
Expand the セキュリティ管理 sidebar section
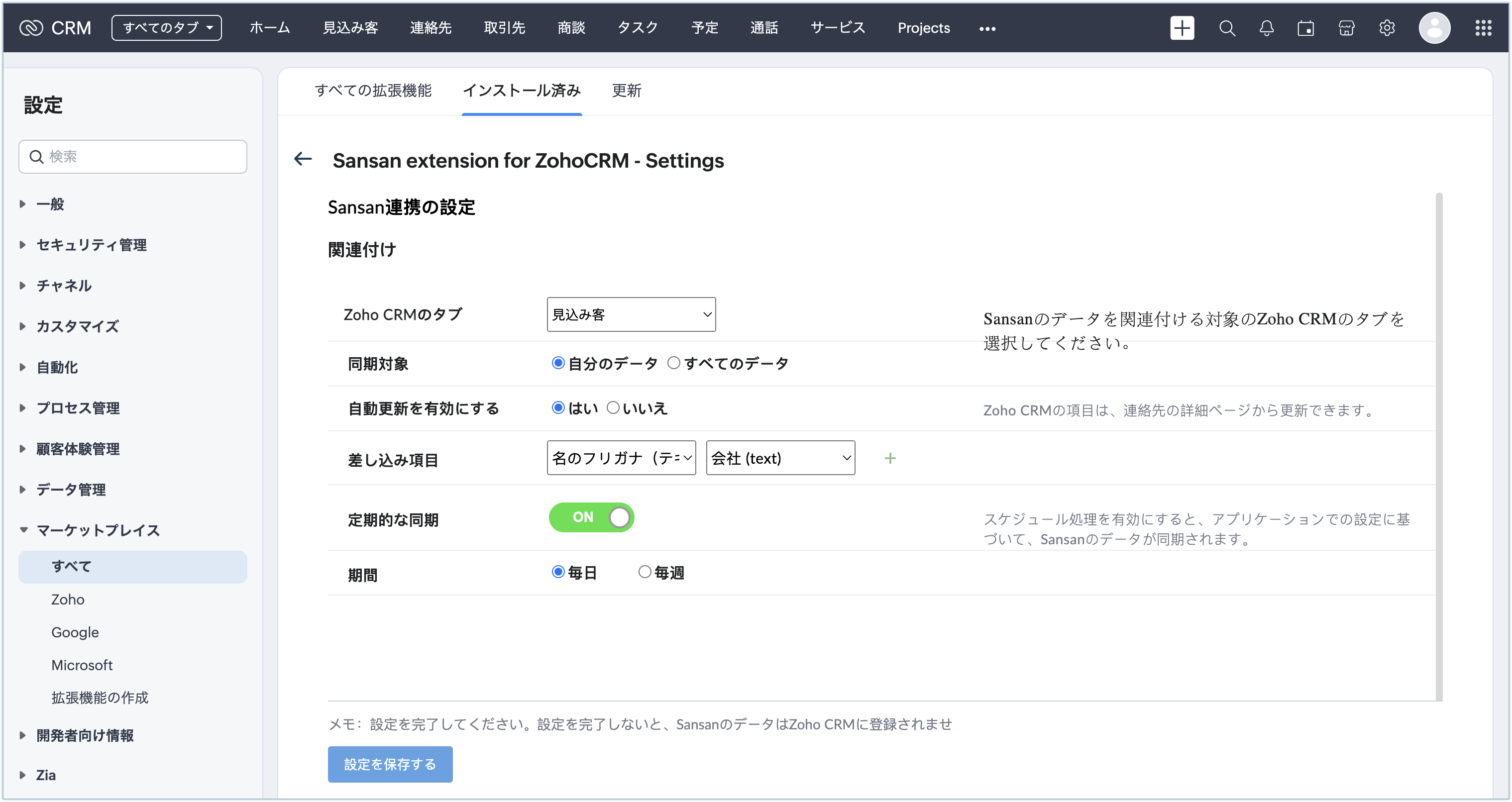[92, 245]
